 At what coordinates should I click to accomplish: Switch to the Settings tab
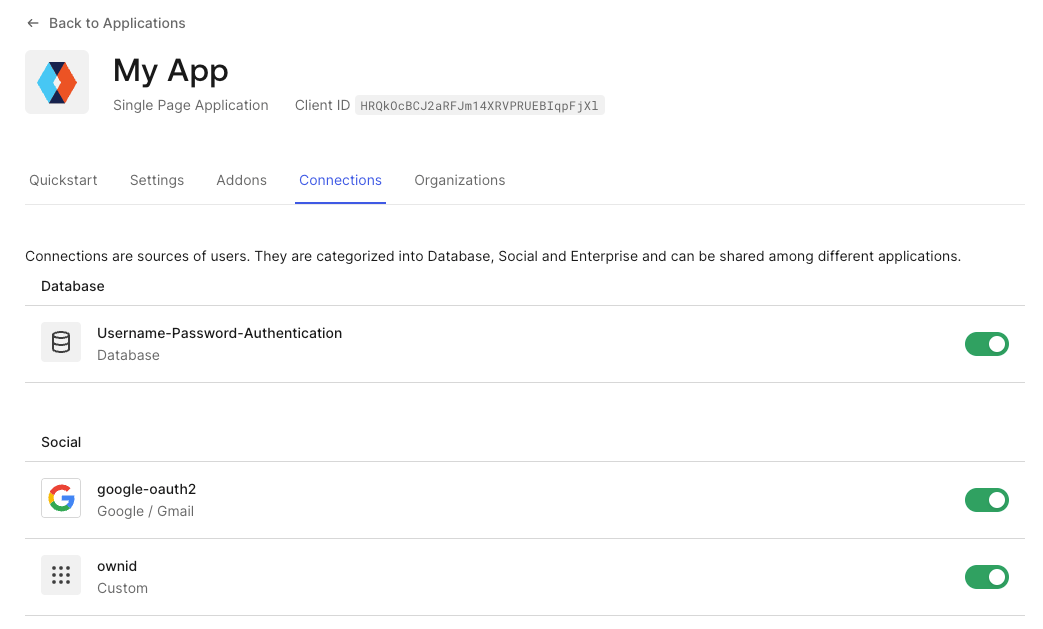(x=157, y=180)
